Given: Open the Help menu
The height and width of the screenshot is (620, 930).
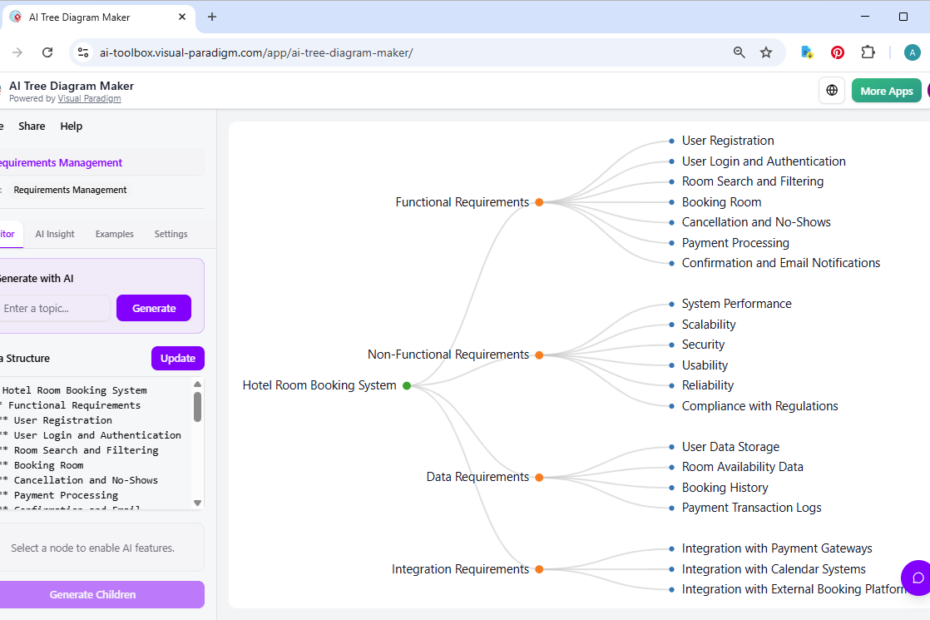Looking at the screenshot, I should click(71, 126).
